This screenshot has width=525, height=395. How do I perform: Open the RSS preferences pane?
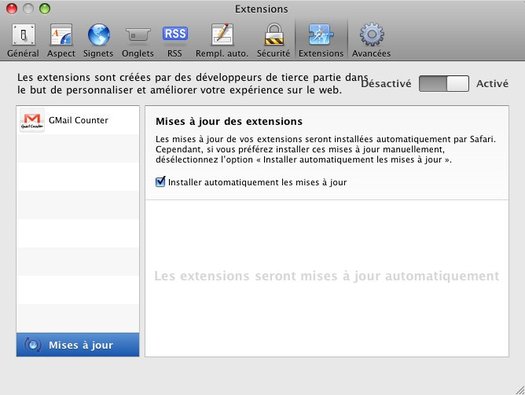[x=175, y=41]
